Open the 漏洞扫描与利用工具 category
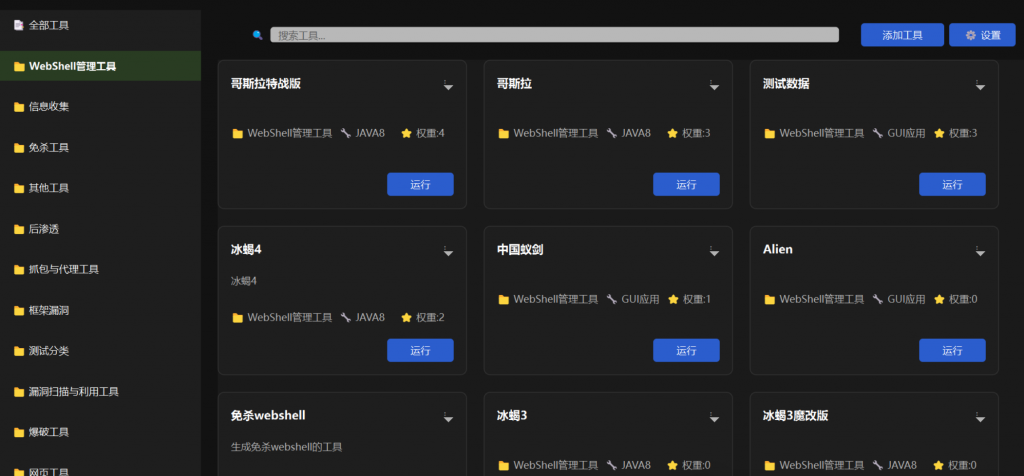The height and width of the screenshot is (476, 1024). pos(100,392)
